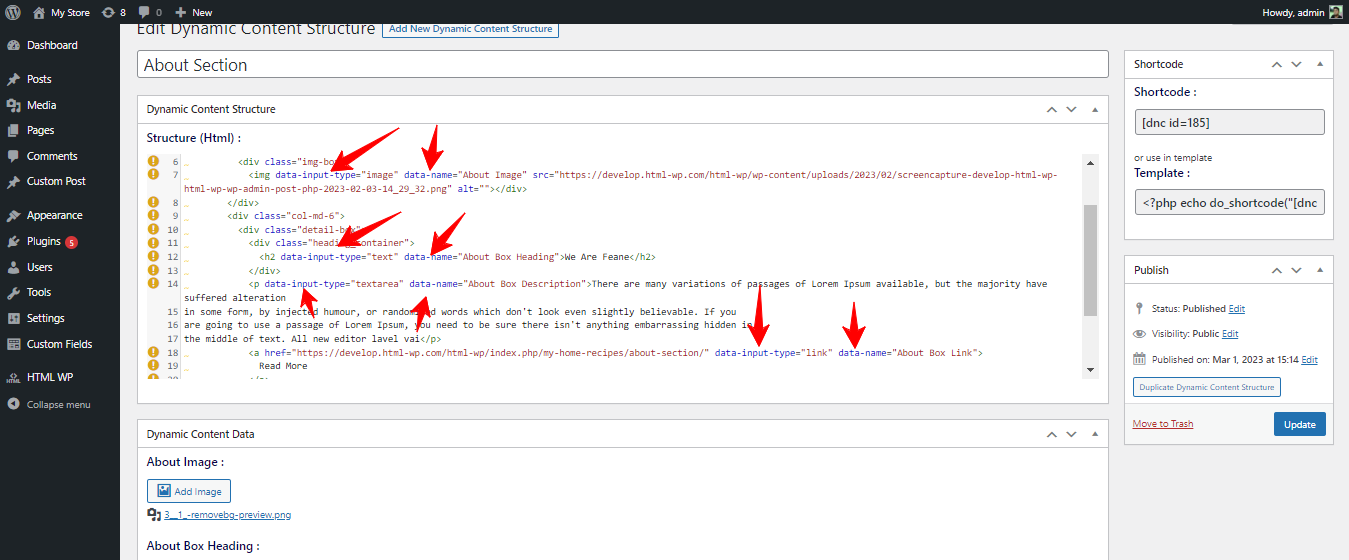Viewport: 1349px width, 560px height.
Task: Move the Publish panel down
Action: pyautogui.click(x=1296, y=270)
